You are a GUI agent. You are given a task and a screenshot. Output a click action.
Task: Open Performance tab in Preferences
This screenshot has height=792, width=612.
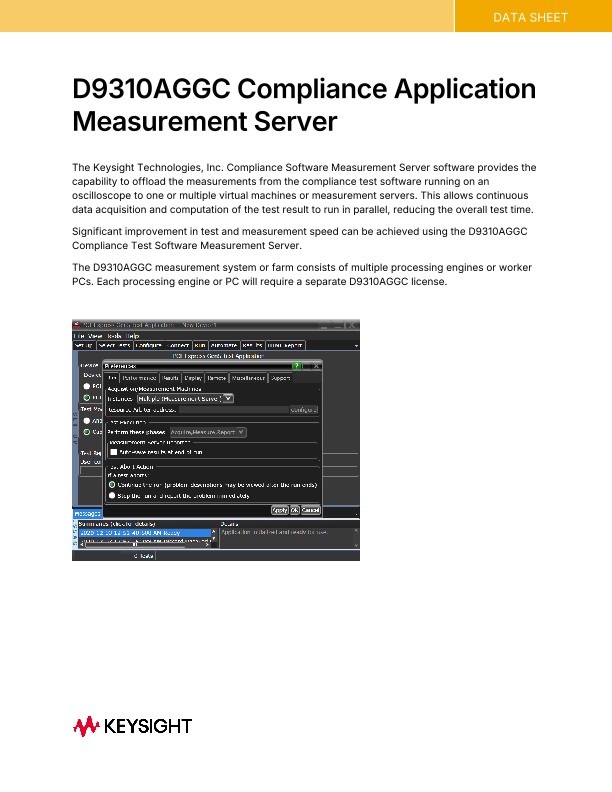(139, 378)
